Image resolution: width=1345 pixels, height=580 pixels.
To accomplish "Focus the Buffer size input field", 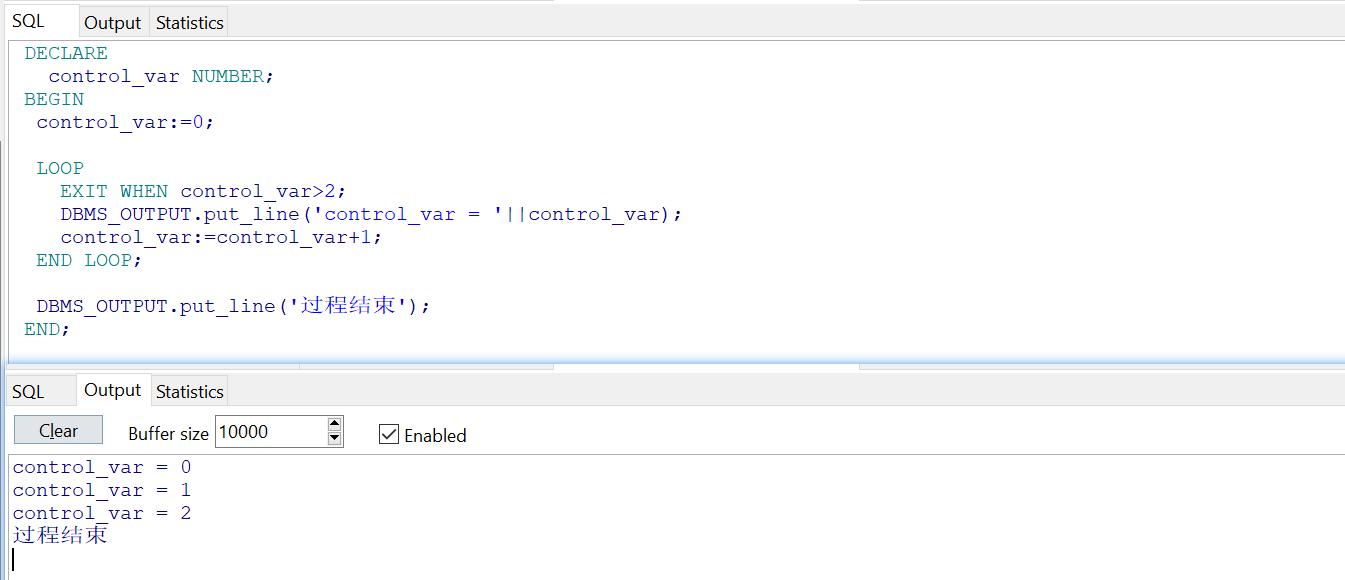I will (x=271, y=432).
